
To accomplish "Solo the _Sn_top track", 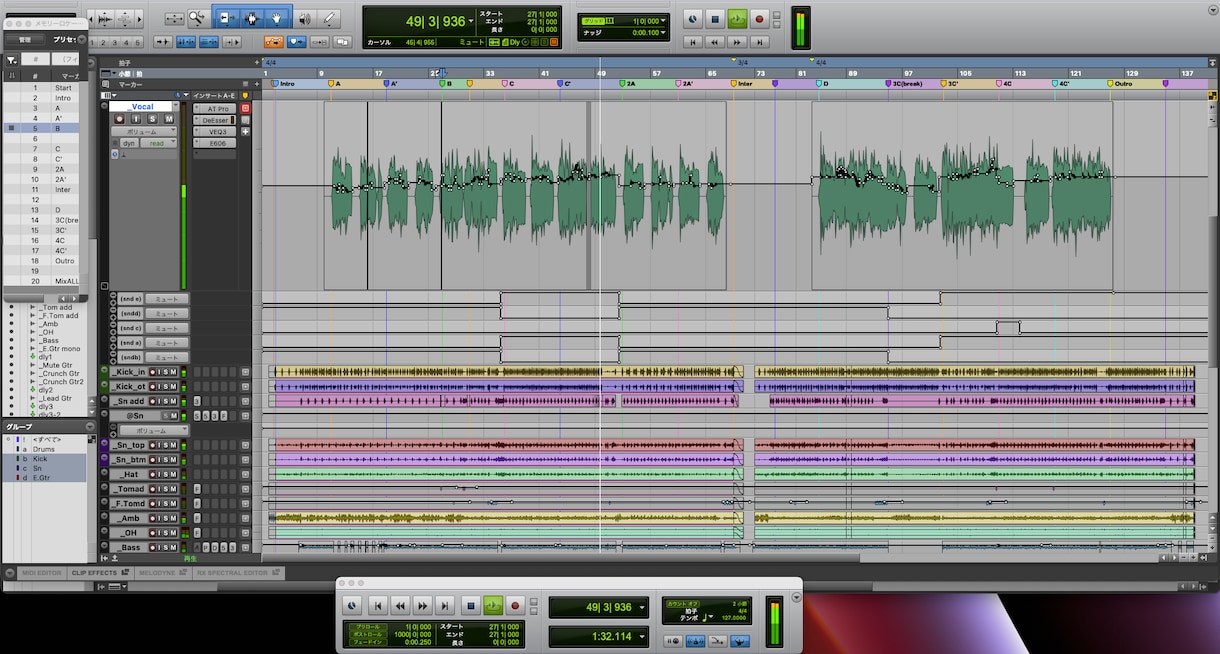I will [167, 445].
